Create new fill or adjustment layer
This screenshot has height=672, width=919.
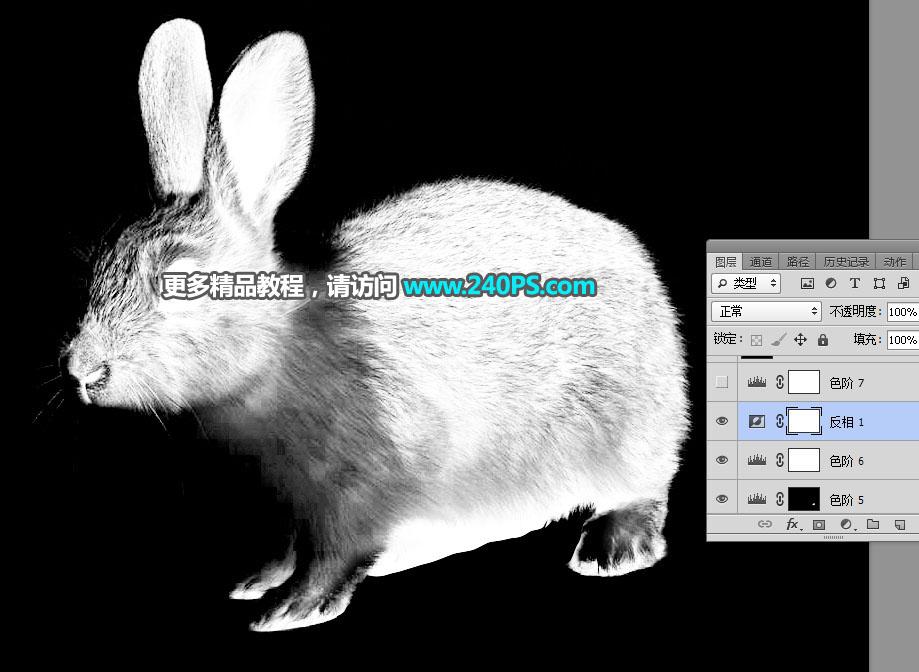(846, 524)
